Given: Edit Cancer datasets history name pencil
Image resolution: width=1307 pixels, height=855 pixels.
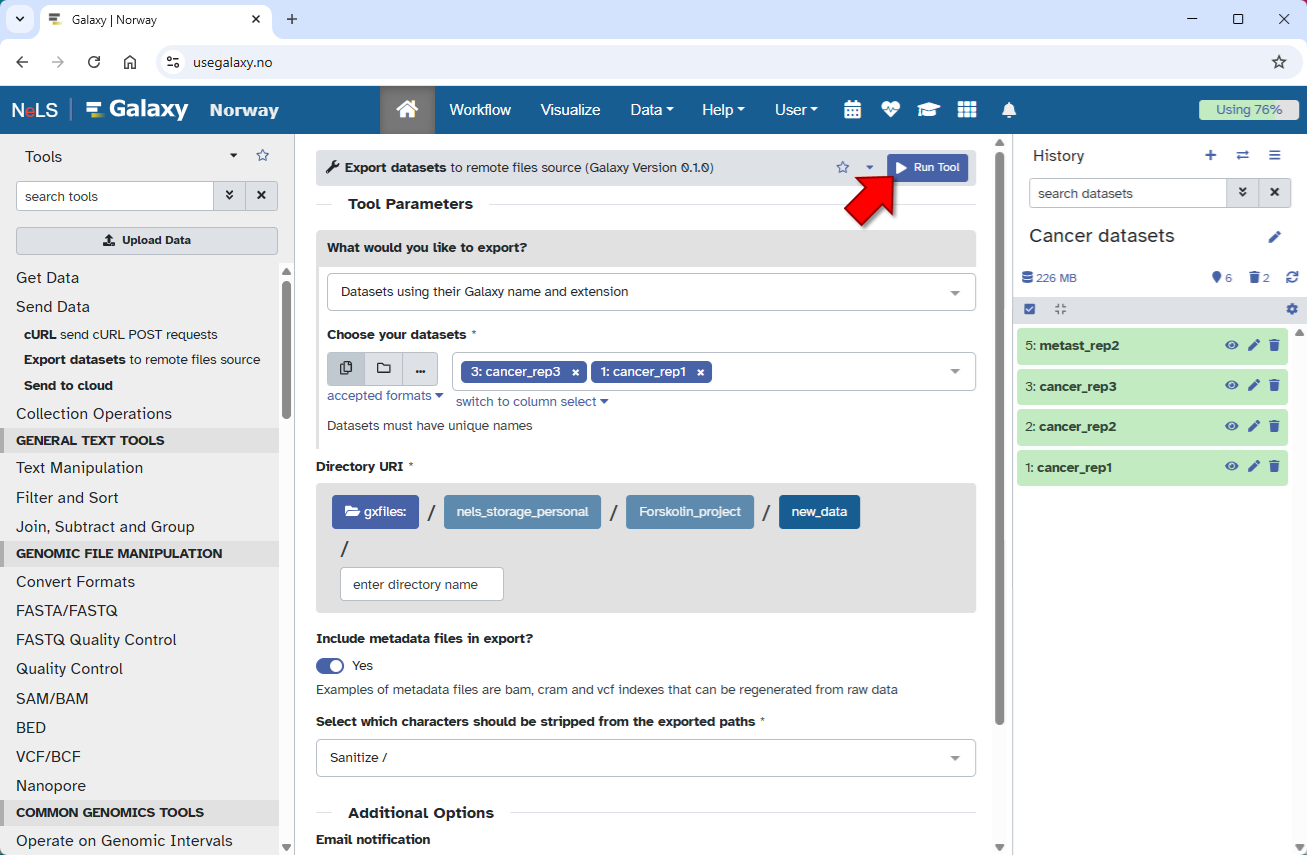Looking at the screenshot, I should [1274, 237].
